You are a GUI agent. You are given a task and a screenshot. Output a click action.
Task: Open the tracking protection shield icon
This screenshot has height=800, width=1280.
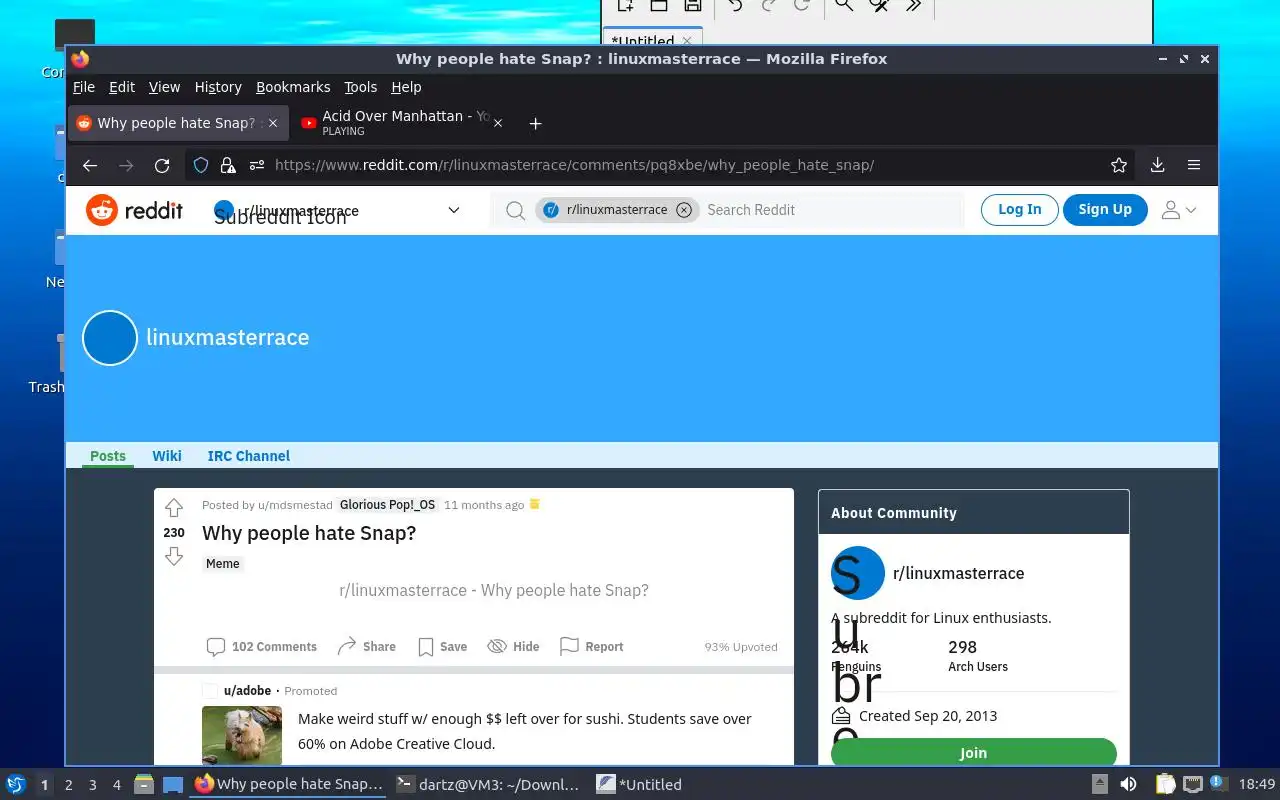(201, 165)
